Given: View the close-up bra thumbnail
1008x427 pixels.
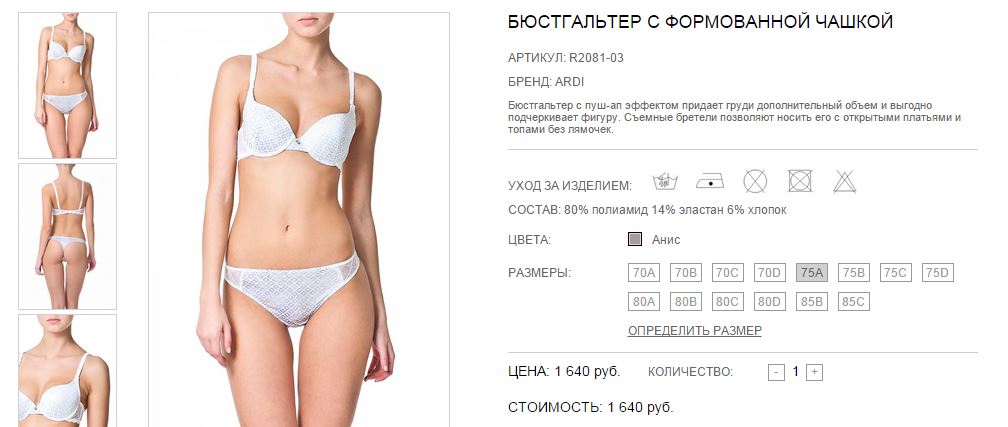Looking at the screenshot, I should (x=68, y=370).
